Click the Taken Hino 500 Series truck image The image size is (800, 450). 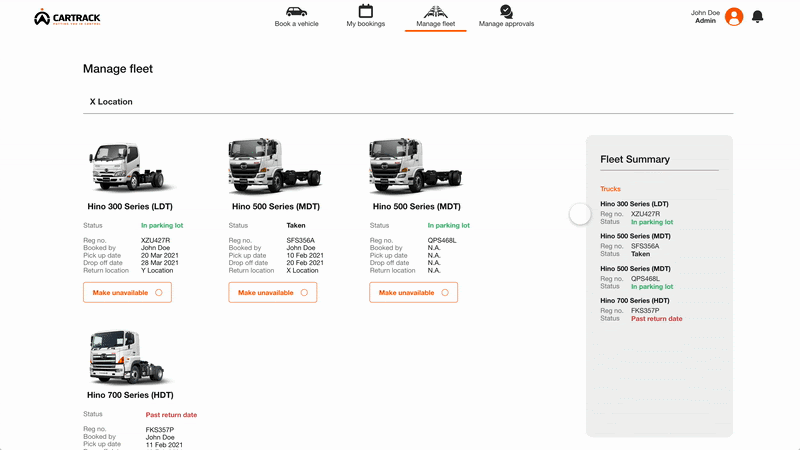pyautogui.click(x=274, y=166)
